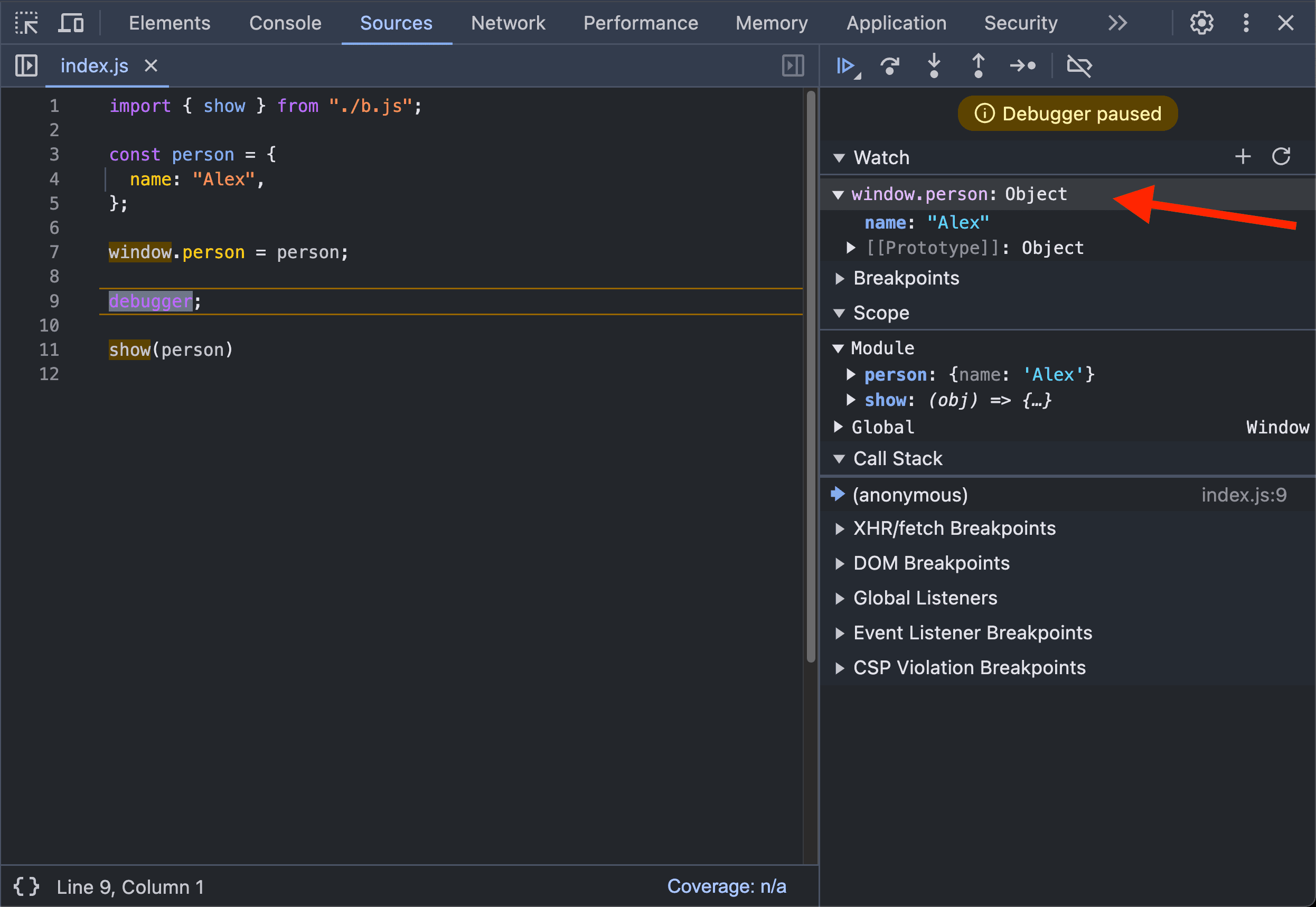Screen dimensions: 1316x907
Task: Add a new watch expression
Action: (1243, 157)
